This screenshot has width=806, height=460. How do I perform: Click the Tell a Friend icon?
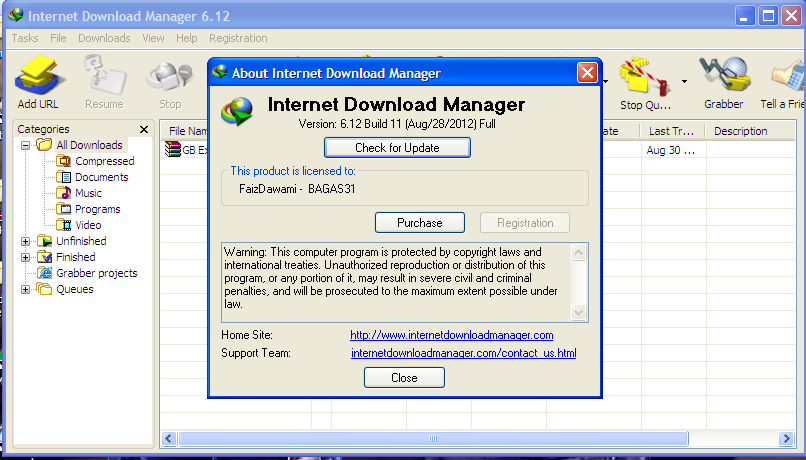click(x=789, y=77)
